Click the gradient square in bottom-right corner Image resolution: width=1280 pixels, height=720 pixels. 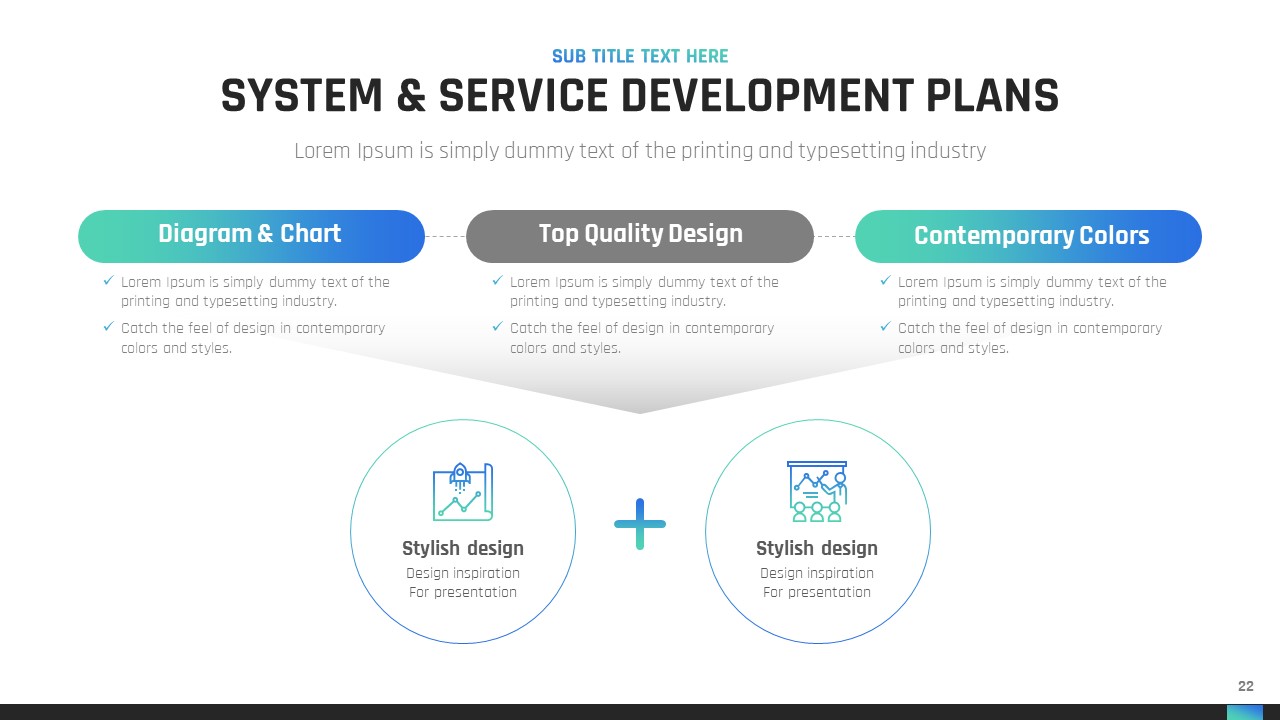click(x=1244, y=712)
